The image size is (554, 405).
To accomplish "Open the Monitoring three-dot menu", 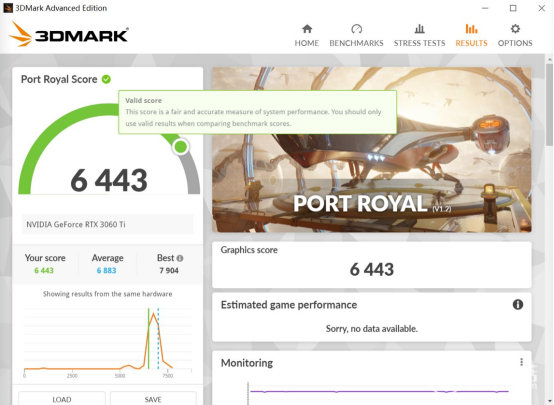I will [521, 362].
